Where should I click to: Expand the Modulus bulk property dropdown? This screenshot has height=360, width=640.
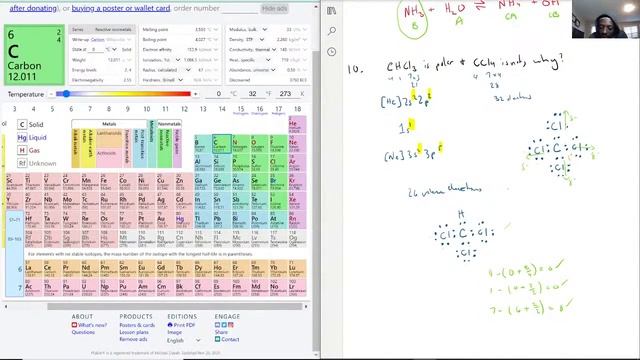[264, 29]
